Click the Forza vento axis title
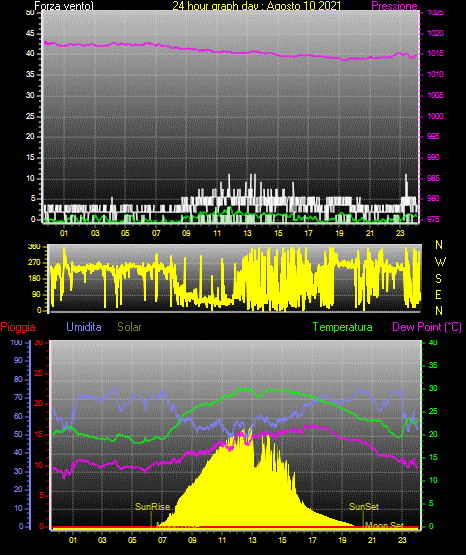 click(64, 6)
